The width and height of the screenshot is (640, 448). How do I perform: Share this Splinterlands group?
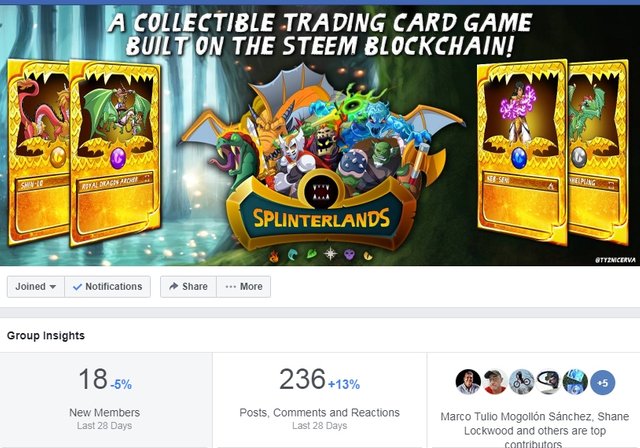pyautogui.click(x=188, y=286)
